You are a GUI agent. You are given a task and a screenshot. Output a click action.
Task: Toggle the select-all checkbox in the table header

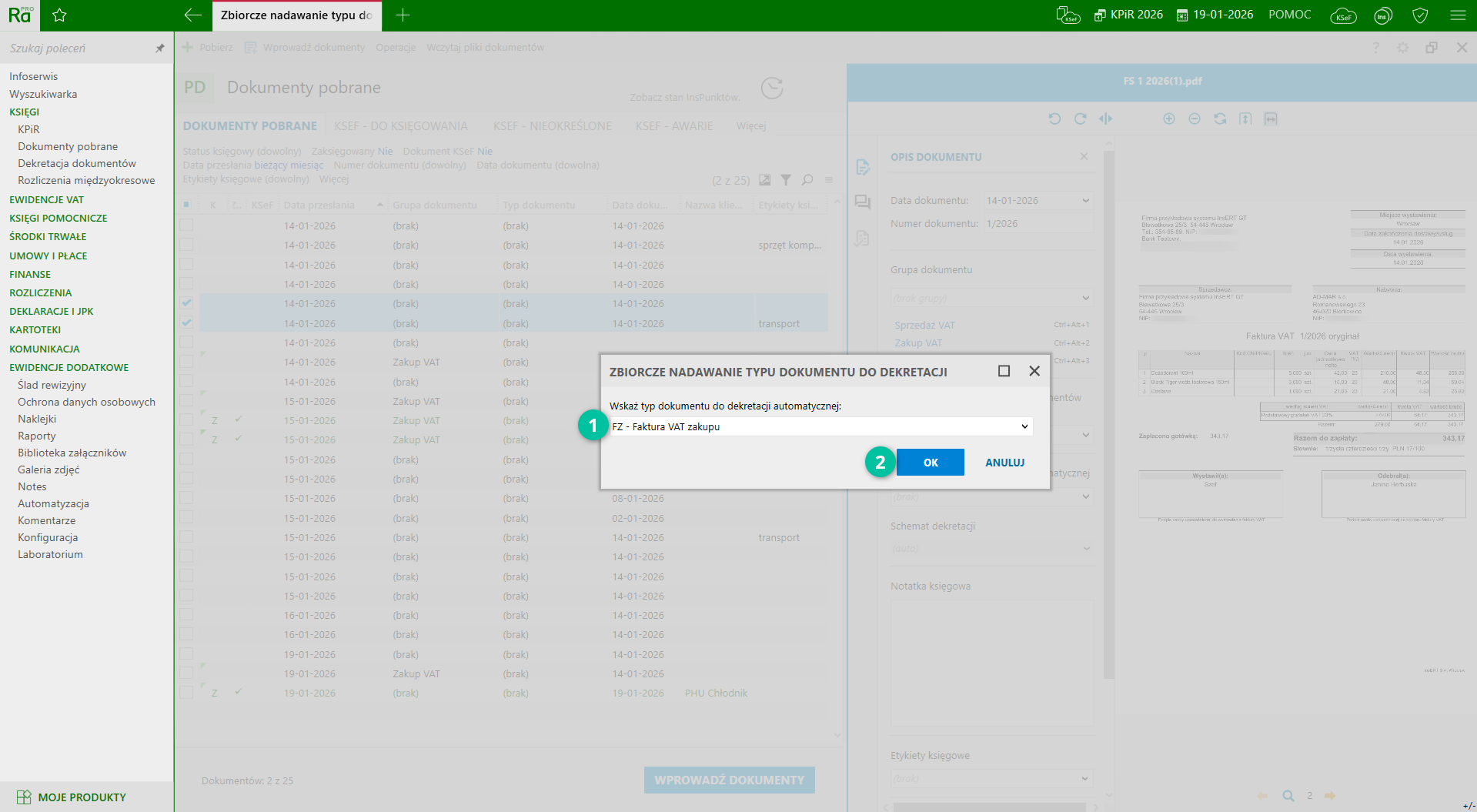[186, 205]
